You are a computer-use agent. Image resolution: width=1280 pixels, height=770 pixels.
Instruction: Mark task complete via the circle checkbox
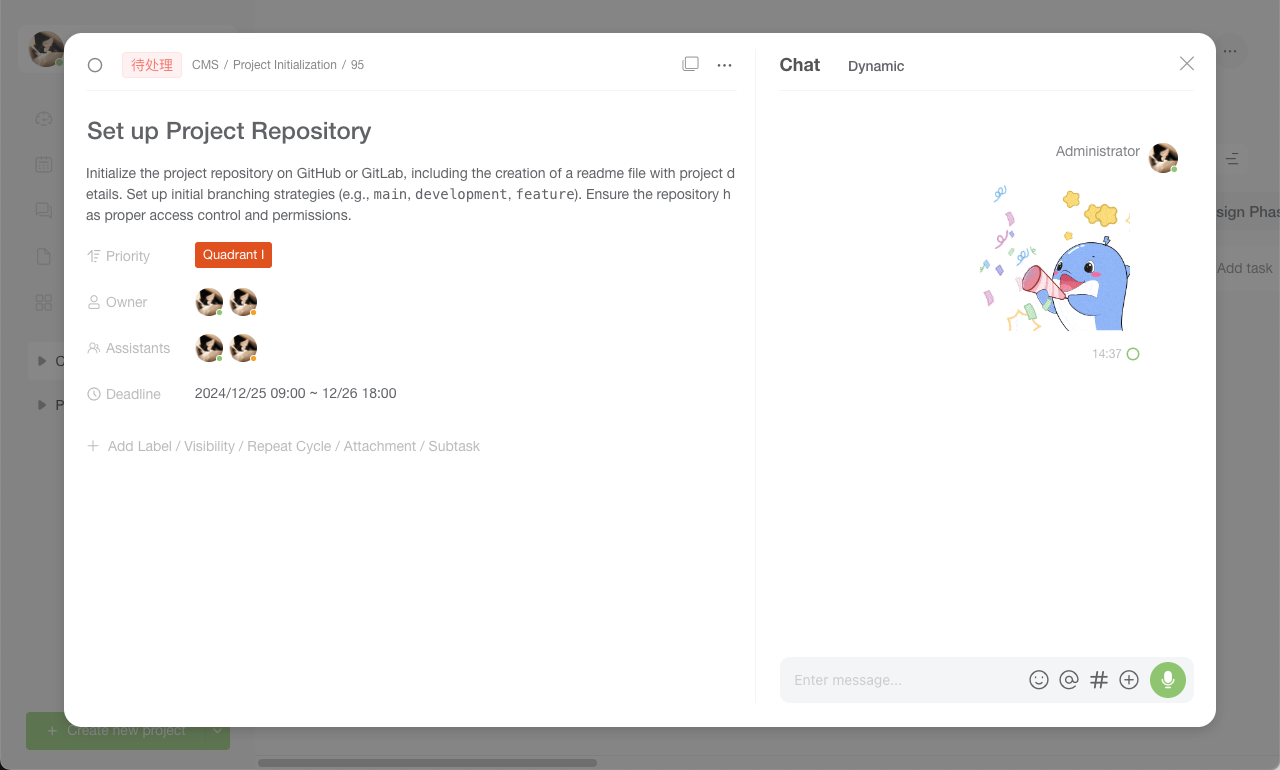(95, 65)
